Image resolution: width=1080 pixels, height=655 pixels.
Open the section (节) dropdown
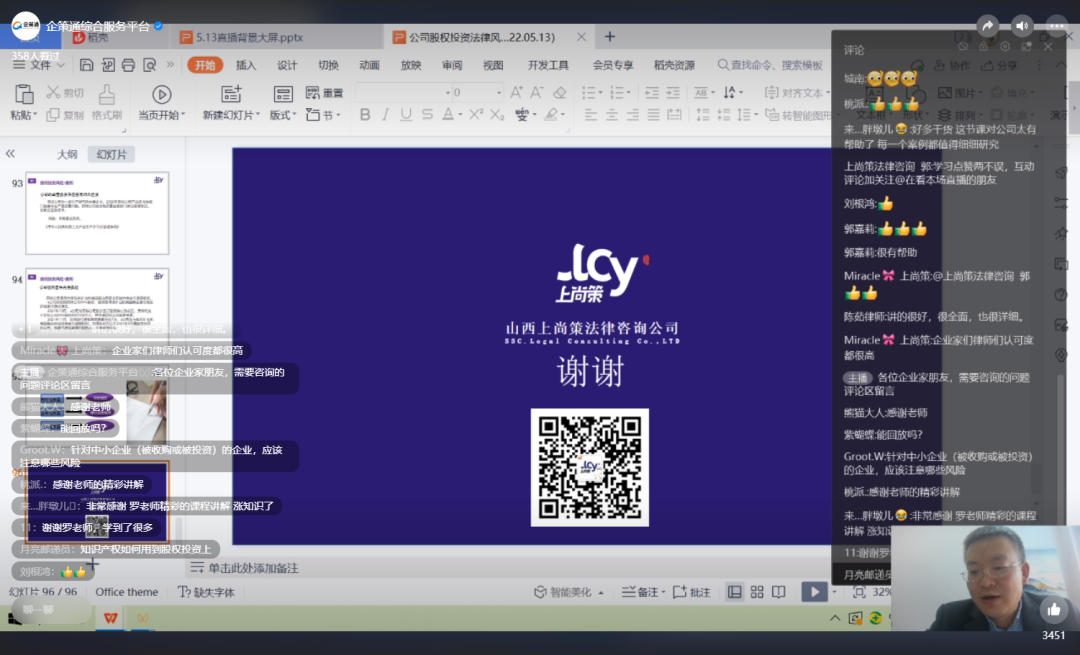tap(323, 115)
